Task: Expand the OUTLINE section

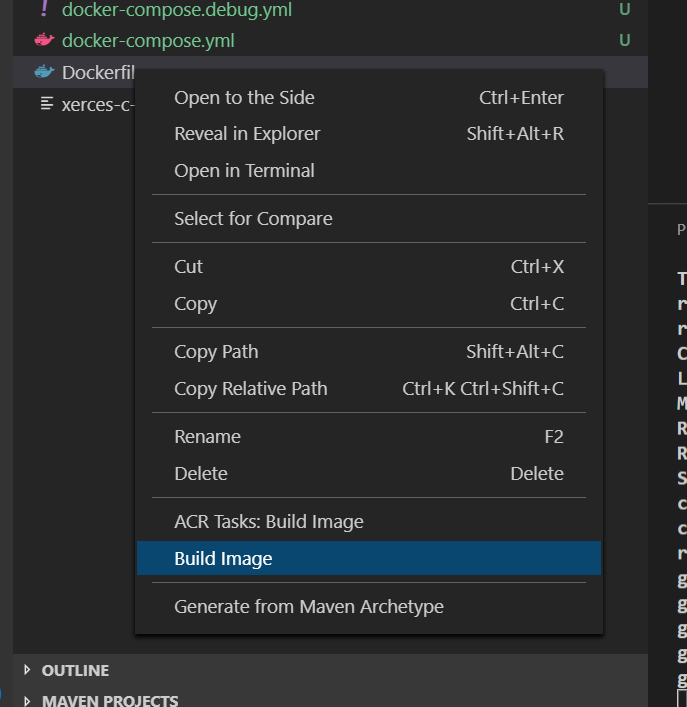Action: pyautogui.click(x=27, y=671)
